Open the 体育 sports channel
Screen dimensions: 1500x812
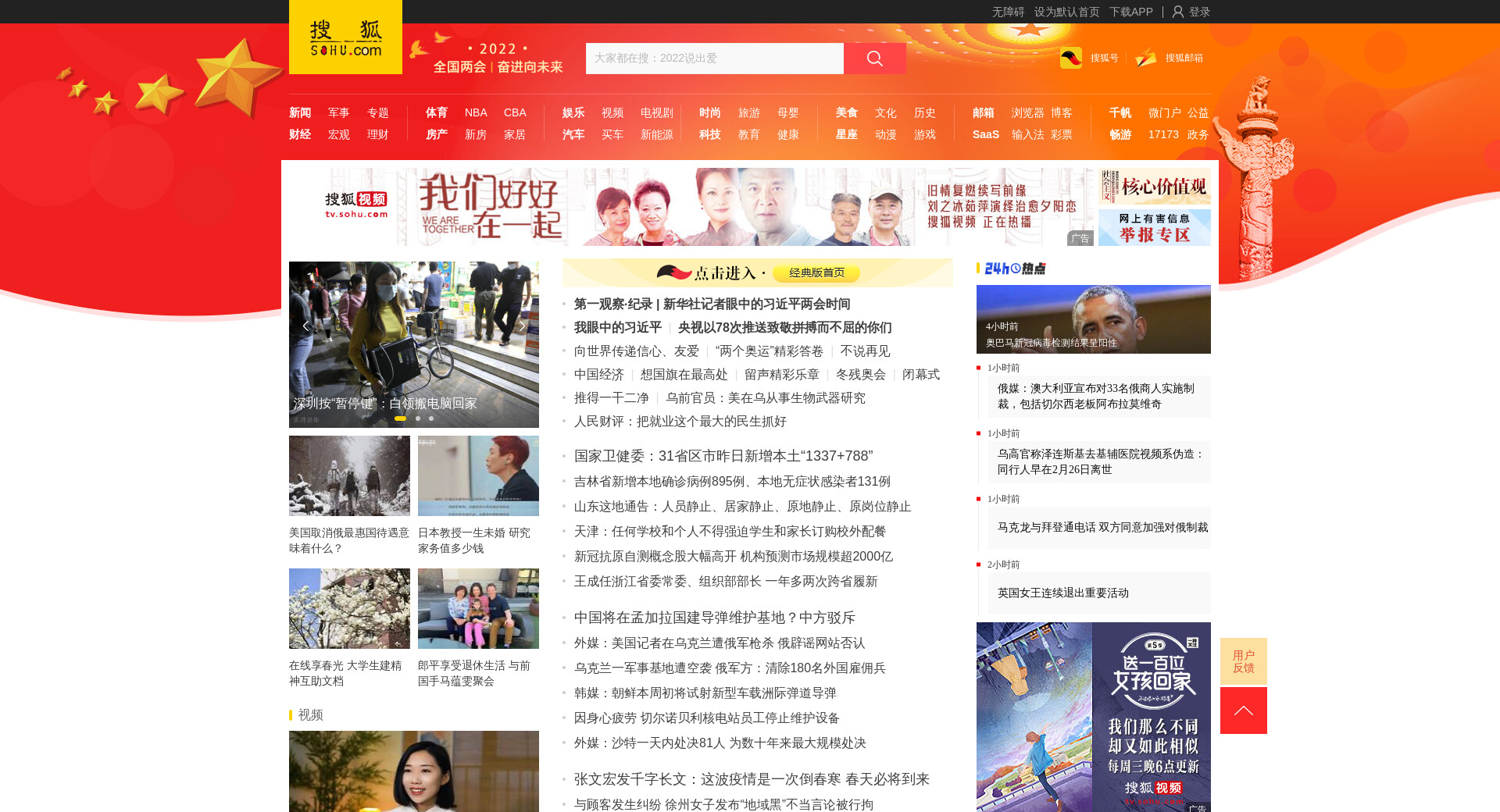tap(437, 112)
